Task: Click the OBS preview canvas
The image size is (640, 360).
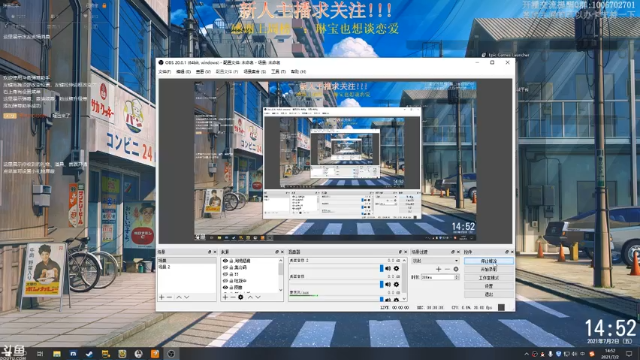Action: click(x=335, y=161)
